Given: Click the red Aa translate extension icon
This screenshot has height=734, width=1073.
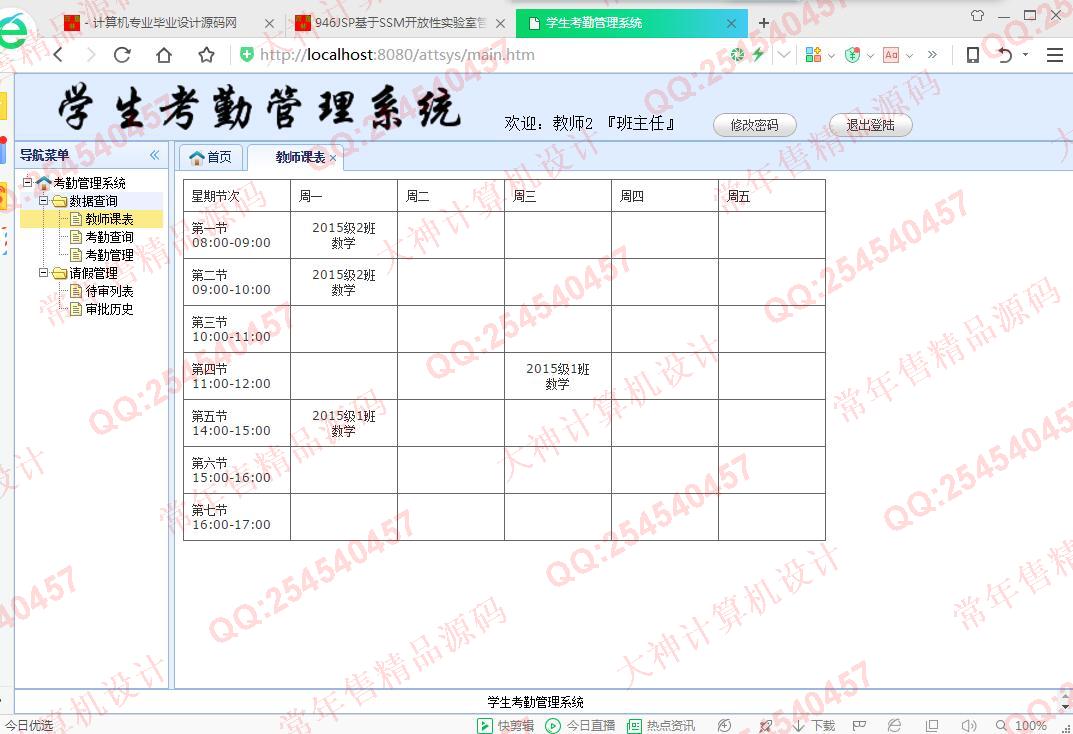Looking at the screenshot, I should 890,55.
